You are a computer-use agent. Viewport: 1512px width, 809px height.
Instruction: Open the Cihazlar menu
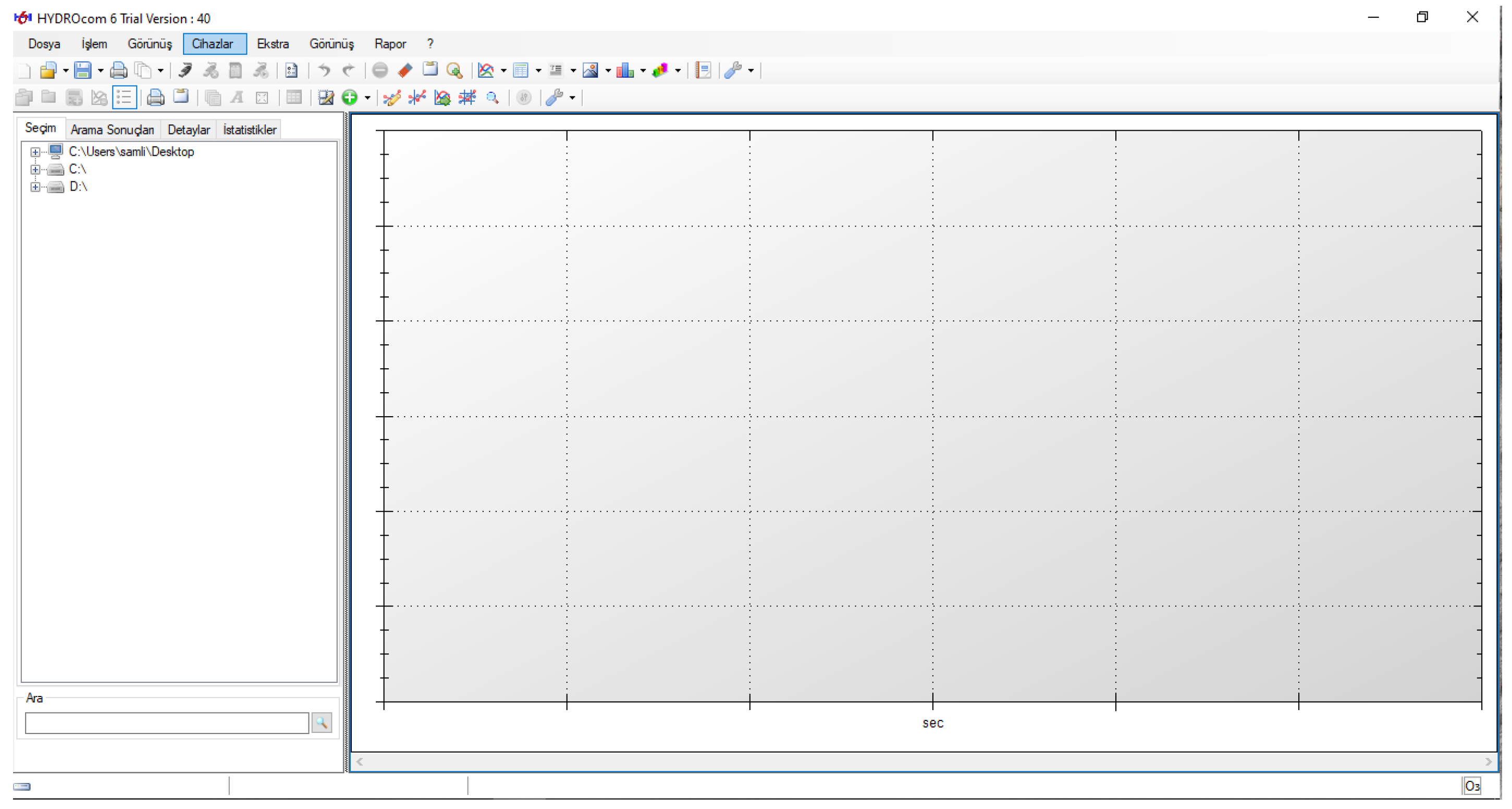pyautogui.click(x=214, y=43)
